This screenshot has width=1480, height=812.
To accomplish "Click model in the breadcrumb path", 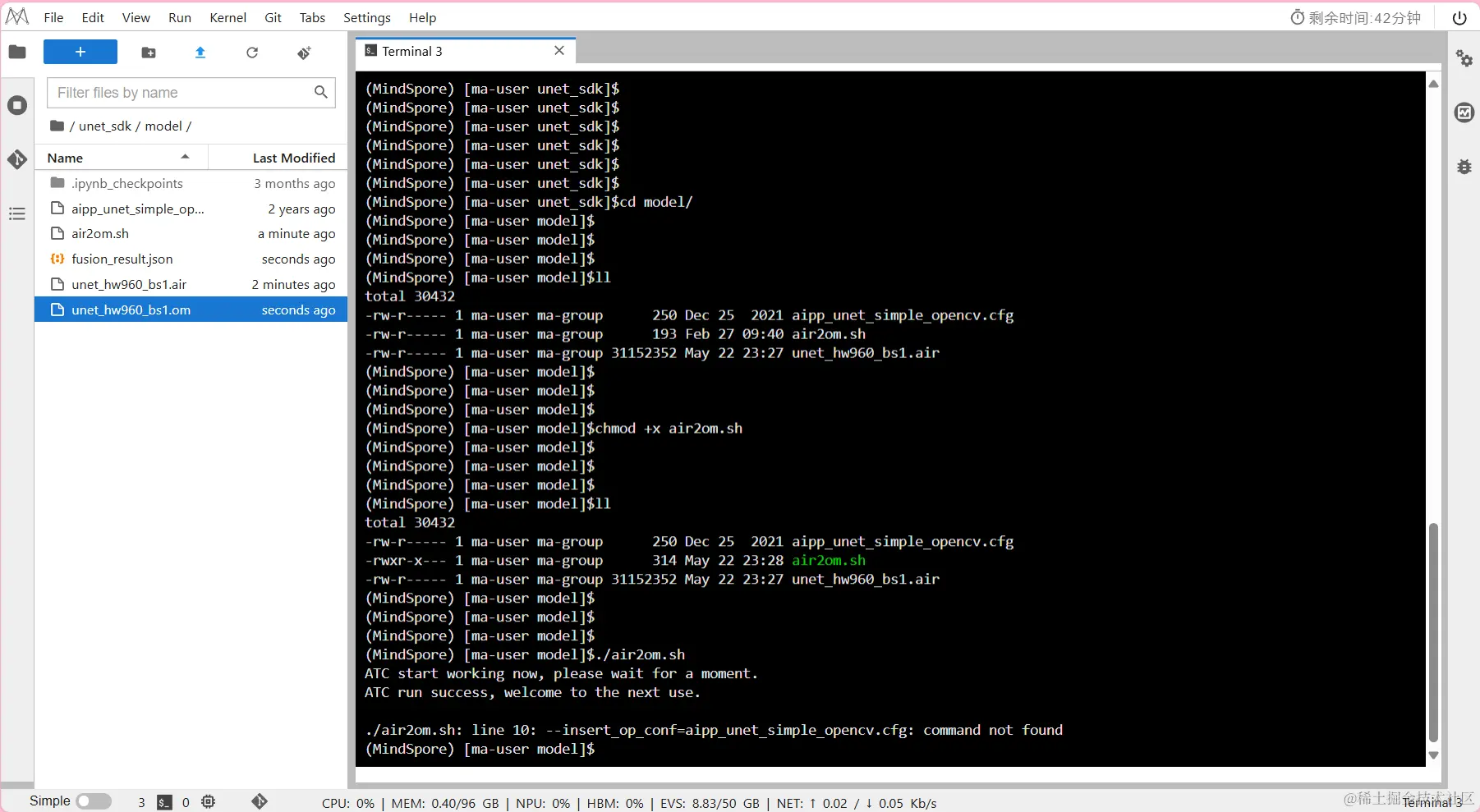I will click(163, 126).
